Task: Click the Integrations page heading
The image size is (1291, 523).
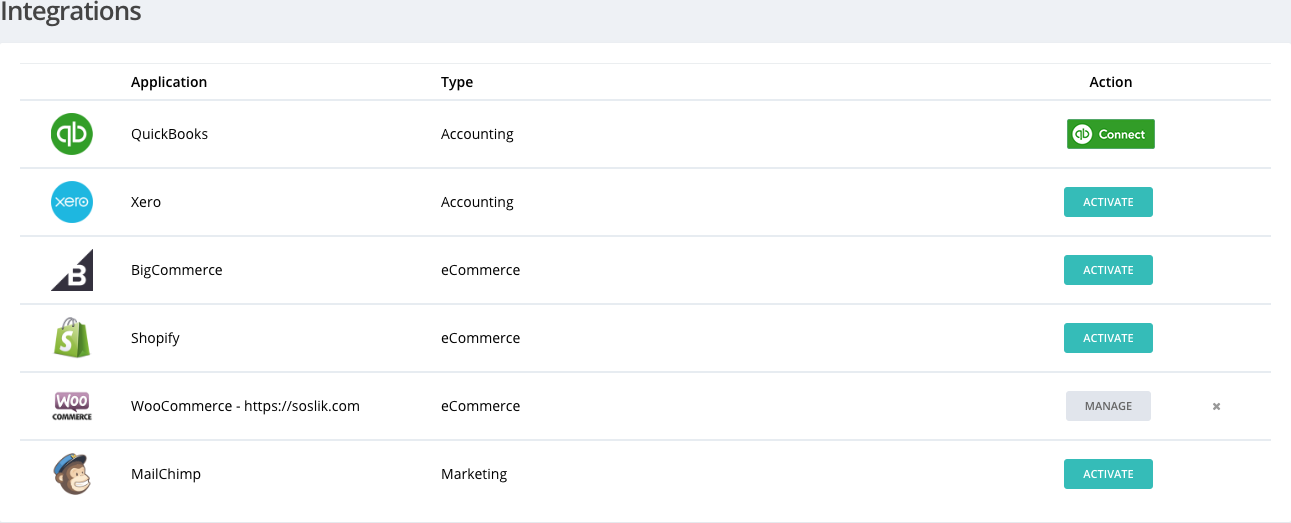Action: 70,13
